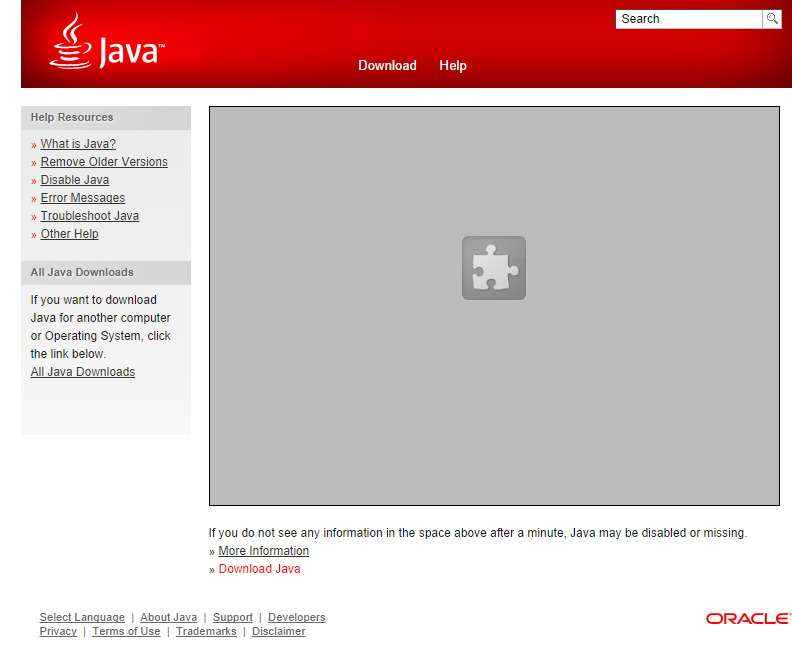This screenshot has width=792, height=660.
Task: Open the Privacy footer link
Action: point(58,631)
